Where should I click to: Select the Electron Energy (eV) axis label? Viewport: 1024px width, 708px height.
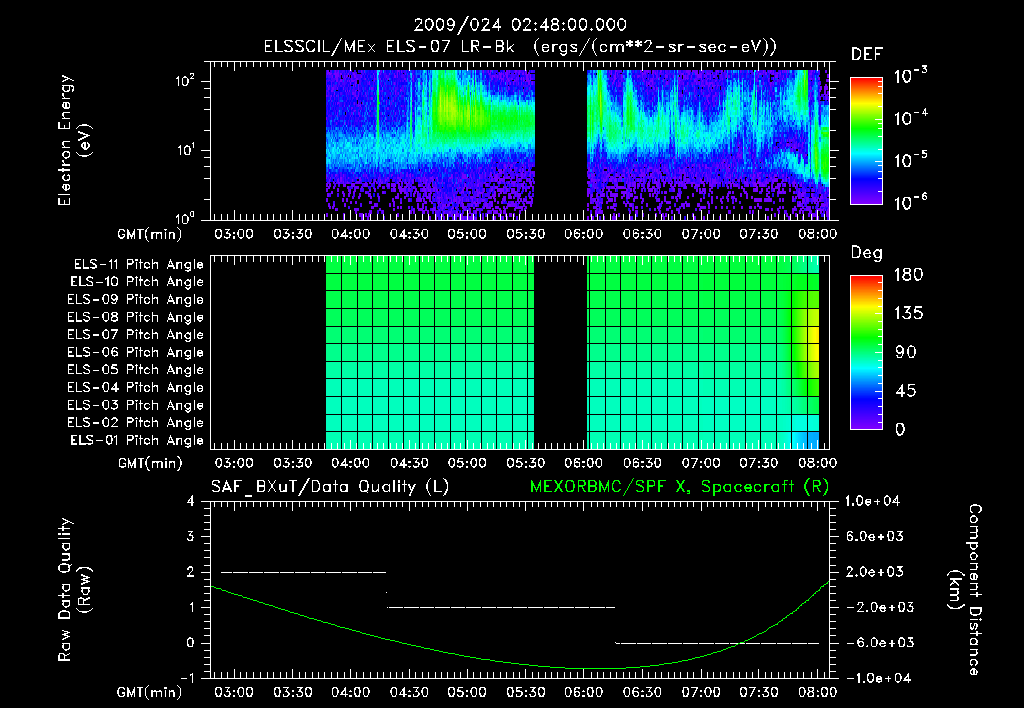coord(74,140)
